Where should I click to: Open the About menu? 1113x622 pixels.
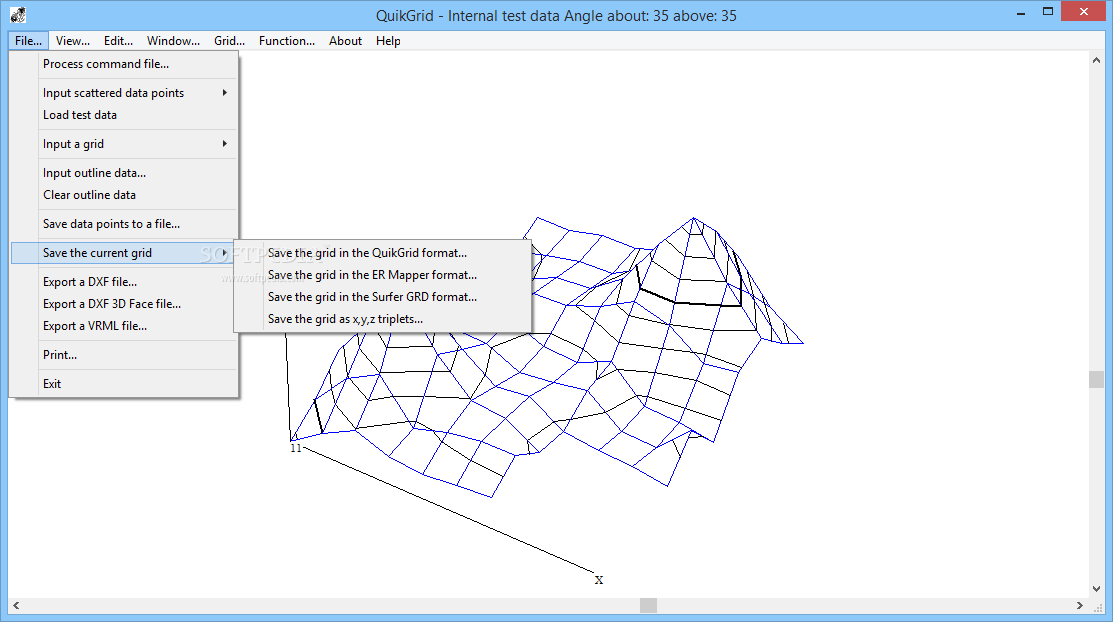(345, 40)
